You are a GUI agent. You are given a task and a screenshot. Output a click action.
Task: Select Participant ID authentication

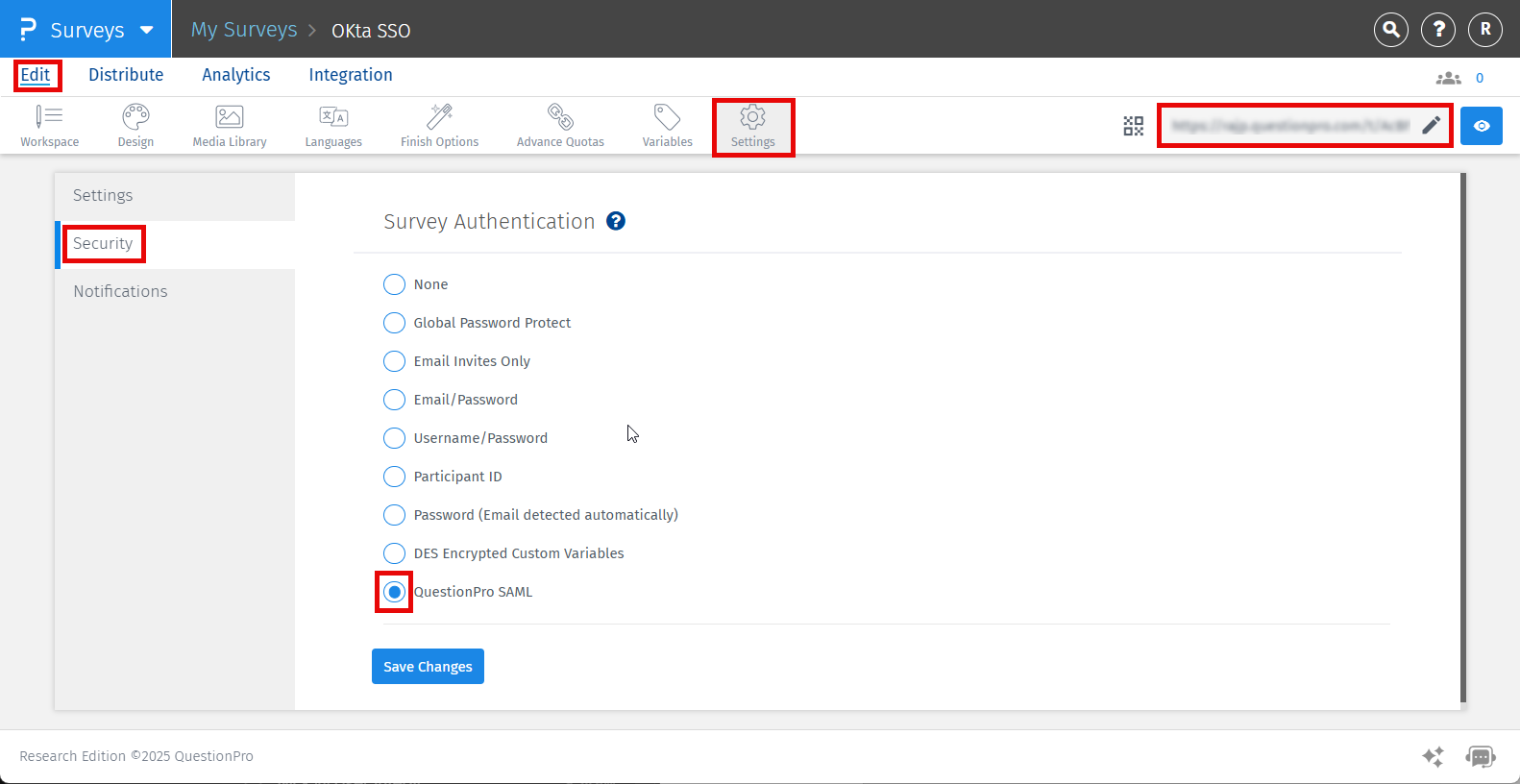tap(394, 477)
